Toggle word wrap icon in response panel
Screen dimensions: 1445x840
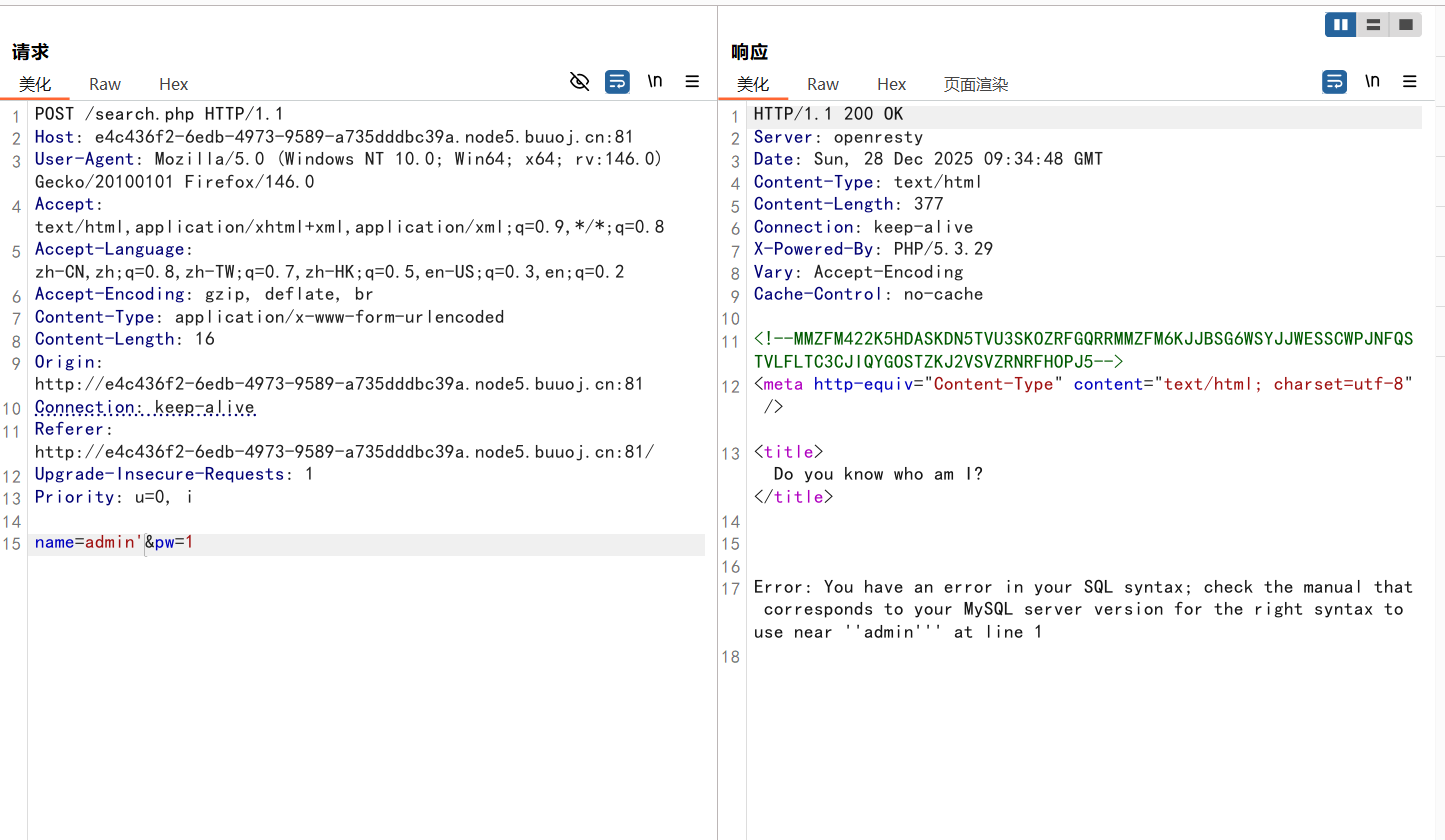(1334, 82)
